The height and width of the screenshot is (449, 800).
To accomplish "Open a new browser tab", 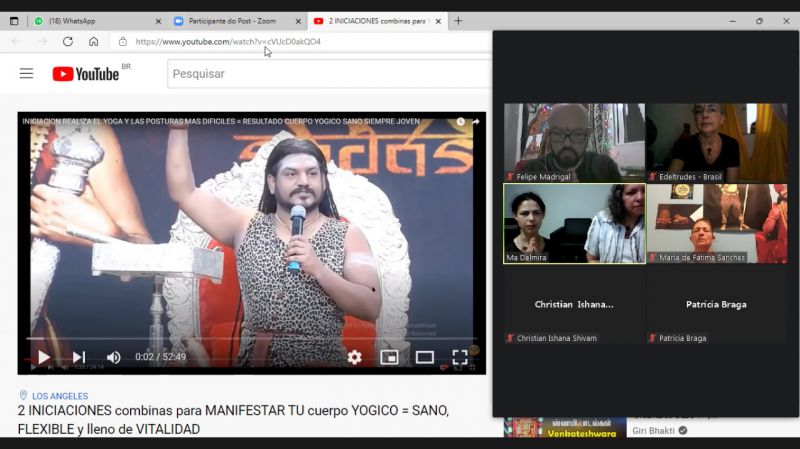I will tap(458, 21).
